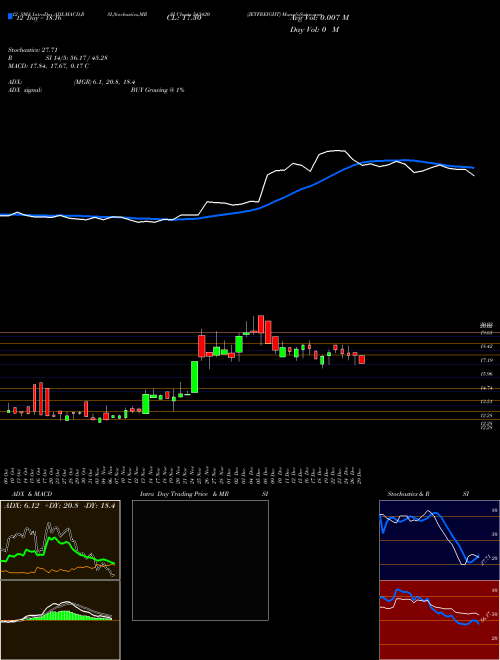Click the red RSI chart panel

pyautogui.click(x=439, y=620)
